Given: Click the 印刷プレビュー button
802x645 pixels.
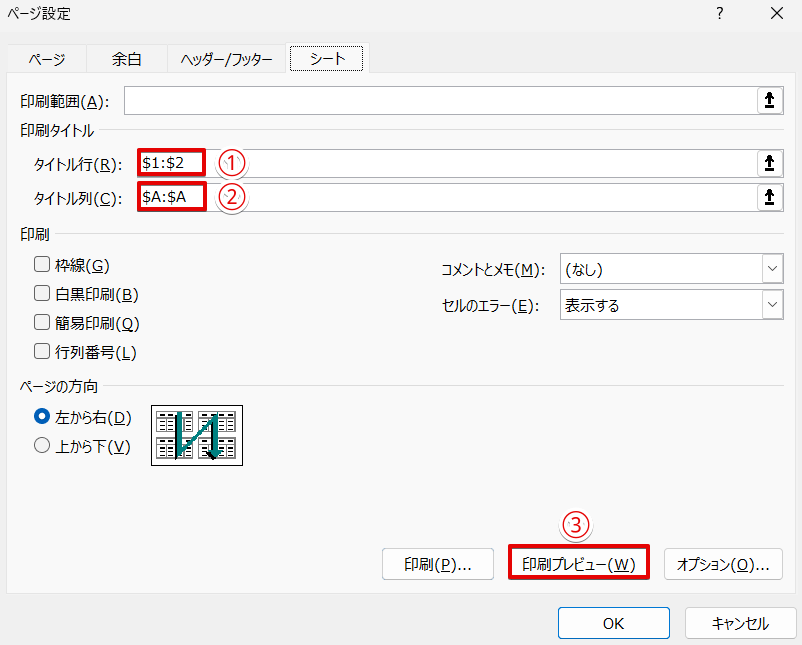Looking at the screenshot, I should tap(578, 563).
